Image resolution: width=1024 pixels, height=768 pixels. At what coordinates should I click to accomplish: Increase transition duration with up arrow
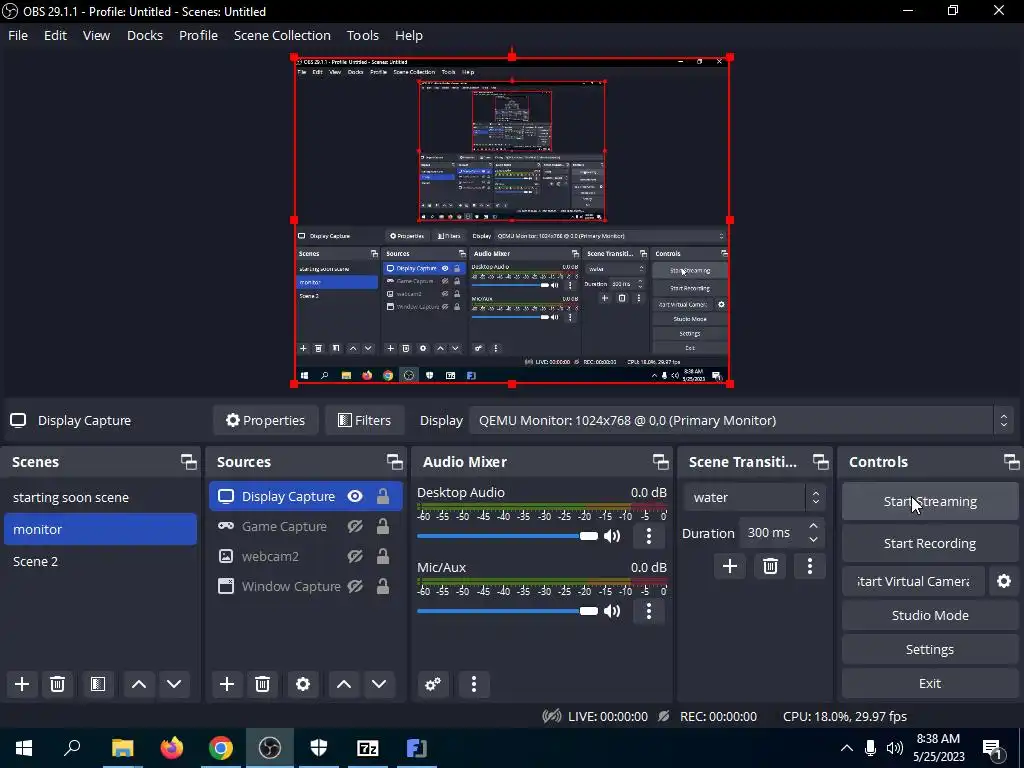(813, 526)
